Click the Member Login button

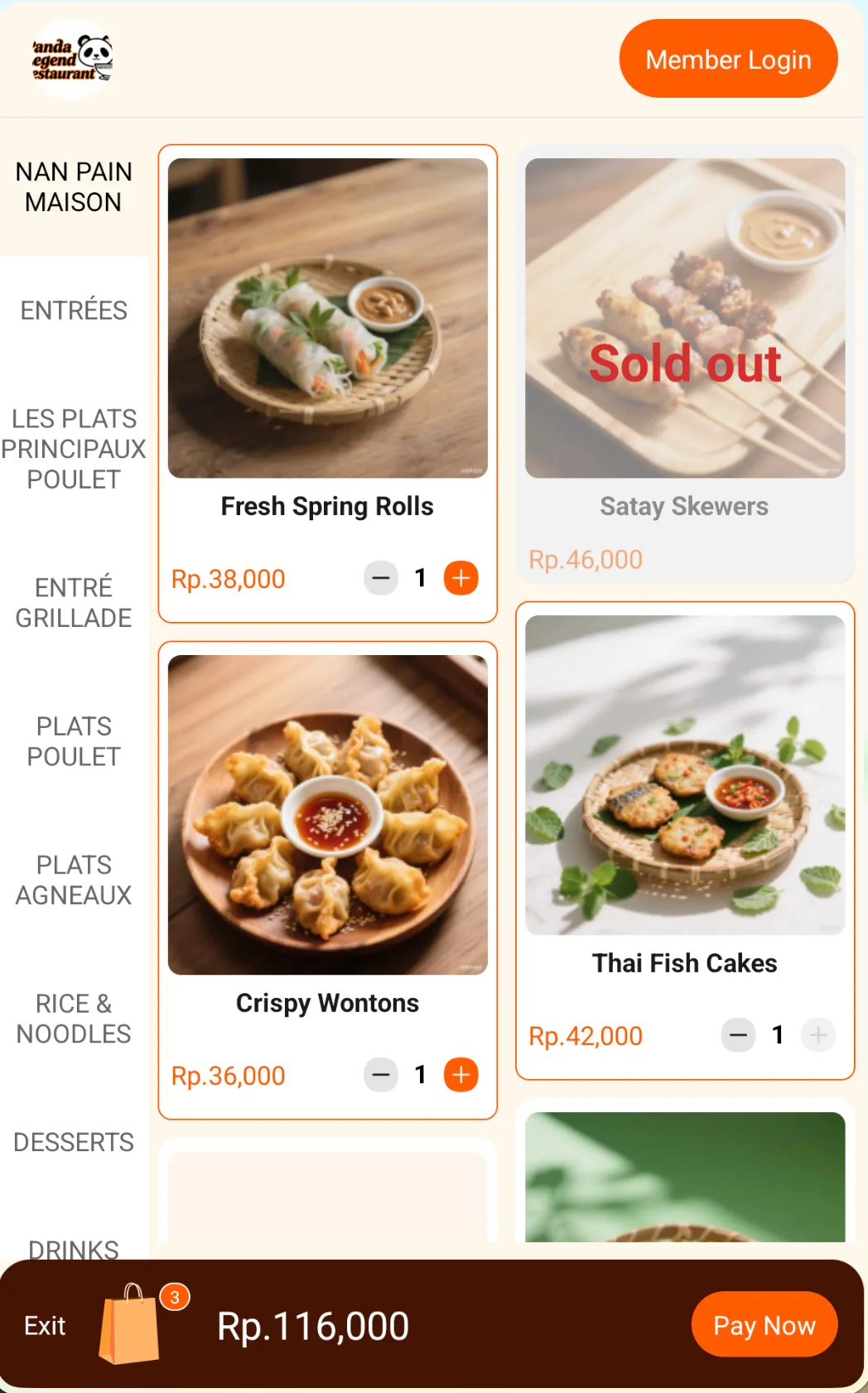[728, 59]
